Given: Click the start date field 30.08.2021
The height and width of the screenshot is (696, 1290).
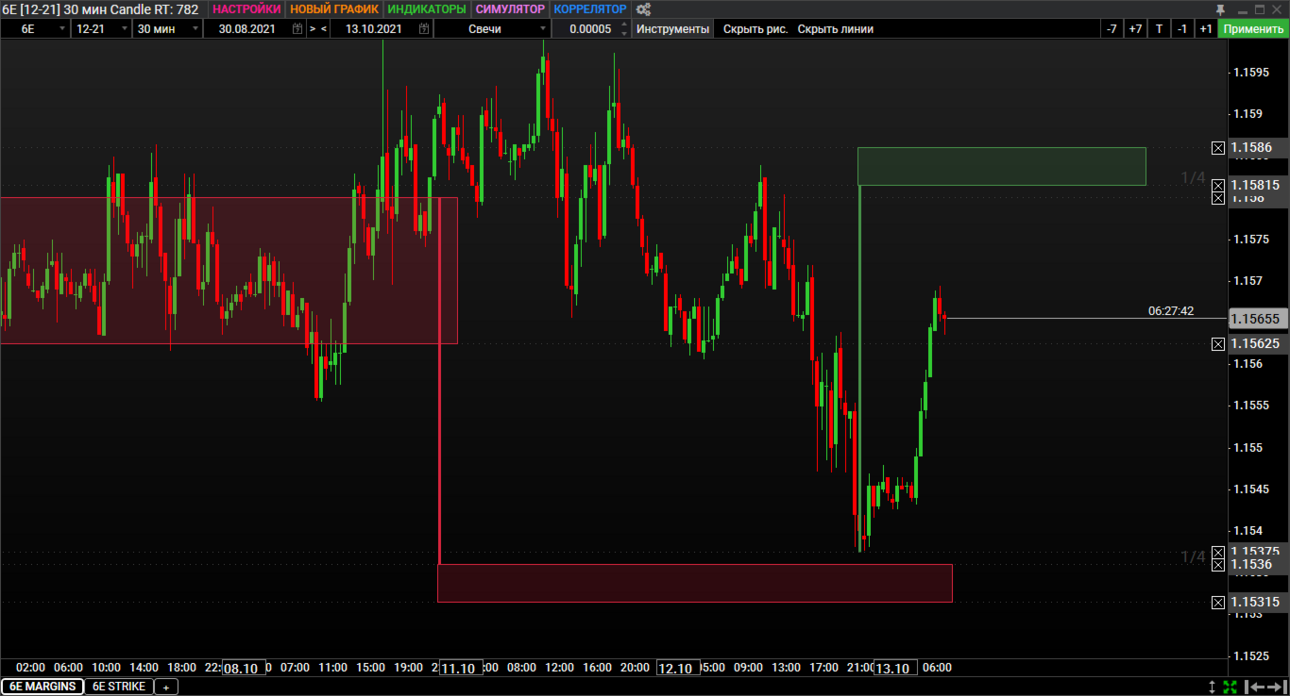Looking at the screenshot, I should [247, 29].
